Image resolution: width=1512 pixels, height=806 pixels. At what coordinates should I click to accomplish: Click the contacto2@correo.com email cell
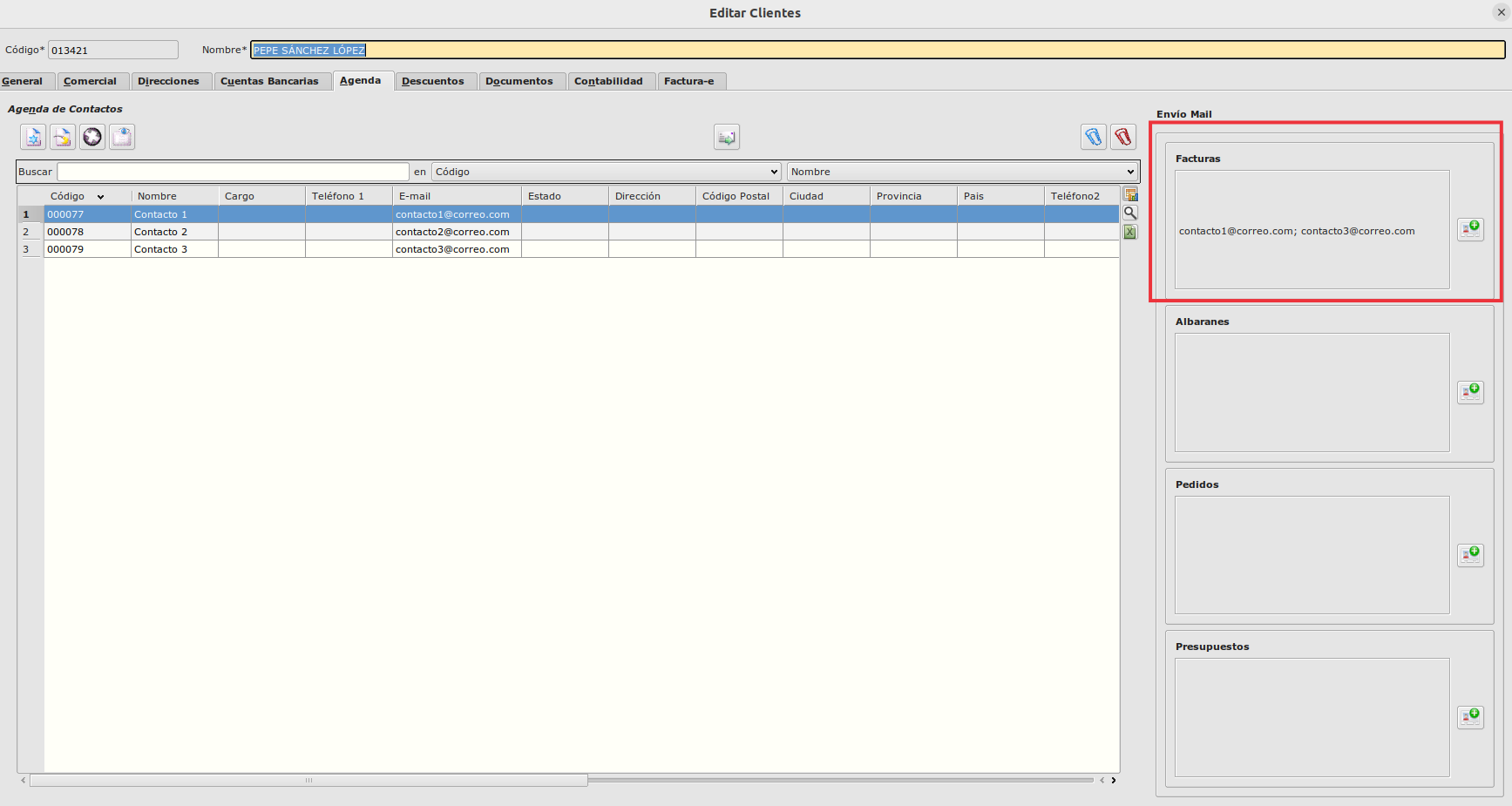(x=457, y=232)
